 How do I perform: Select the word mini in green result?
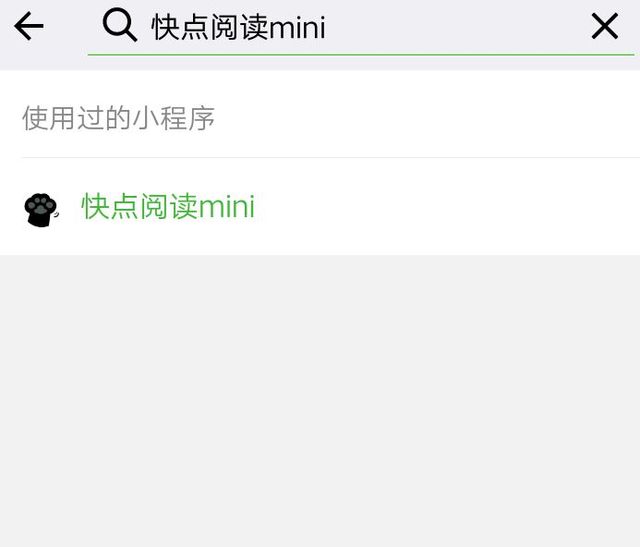(x=227, y=207)
